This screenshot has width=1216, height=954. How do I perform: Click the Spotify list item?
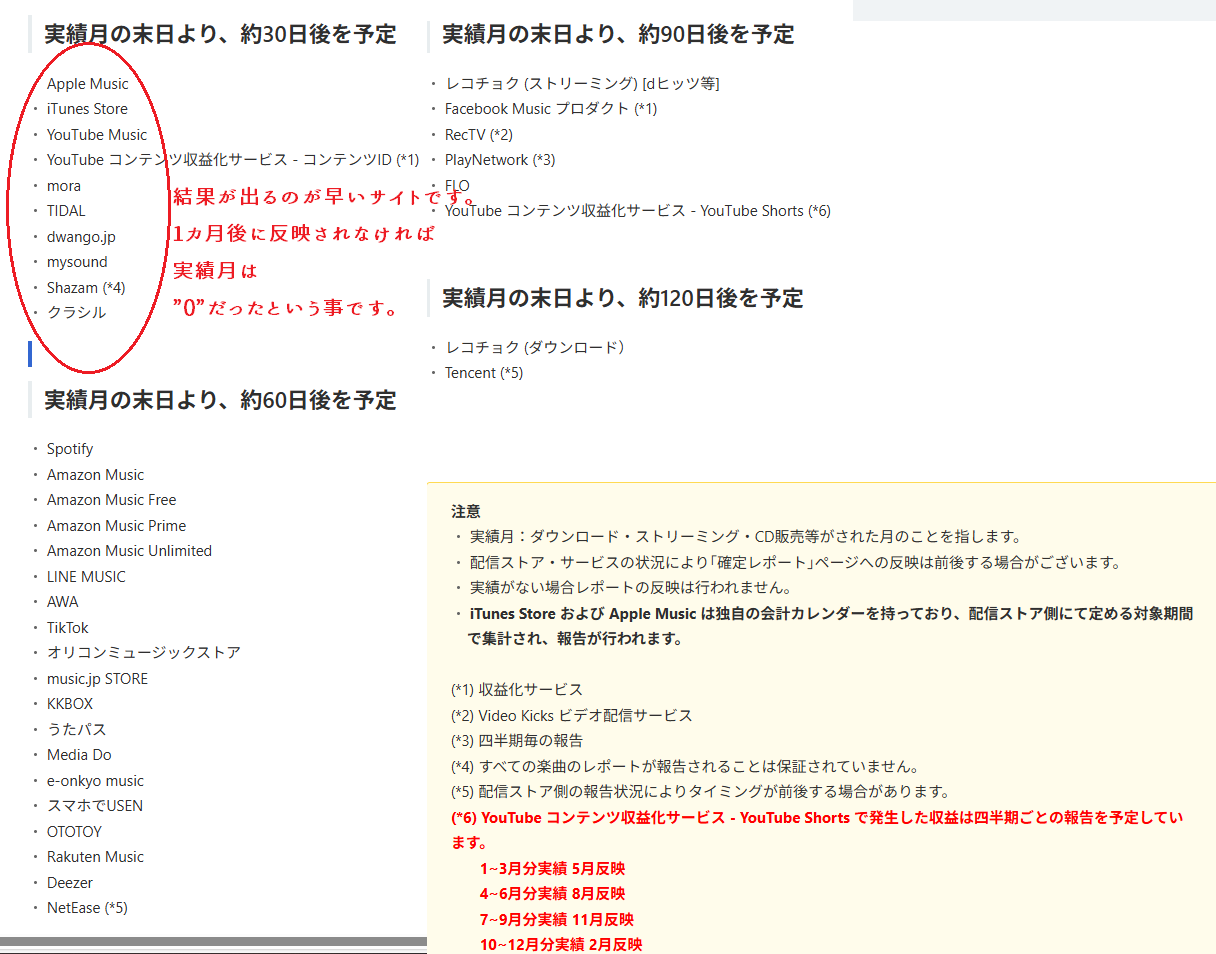click(70, 449)
